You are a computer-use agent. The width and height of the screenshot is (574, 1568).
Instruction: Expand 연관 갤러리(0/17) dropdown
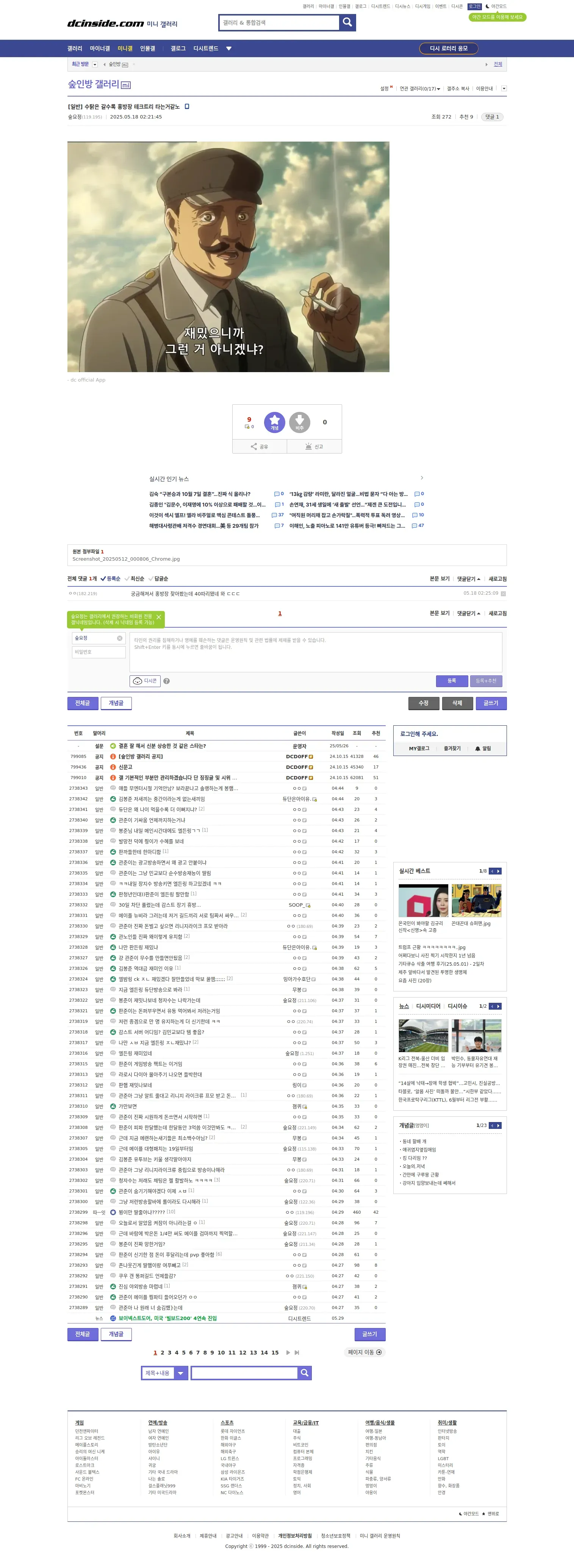pyautogui.click(x=420, y=89)
